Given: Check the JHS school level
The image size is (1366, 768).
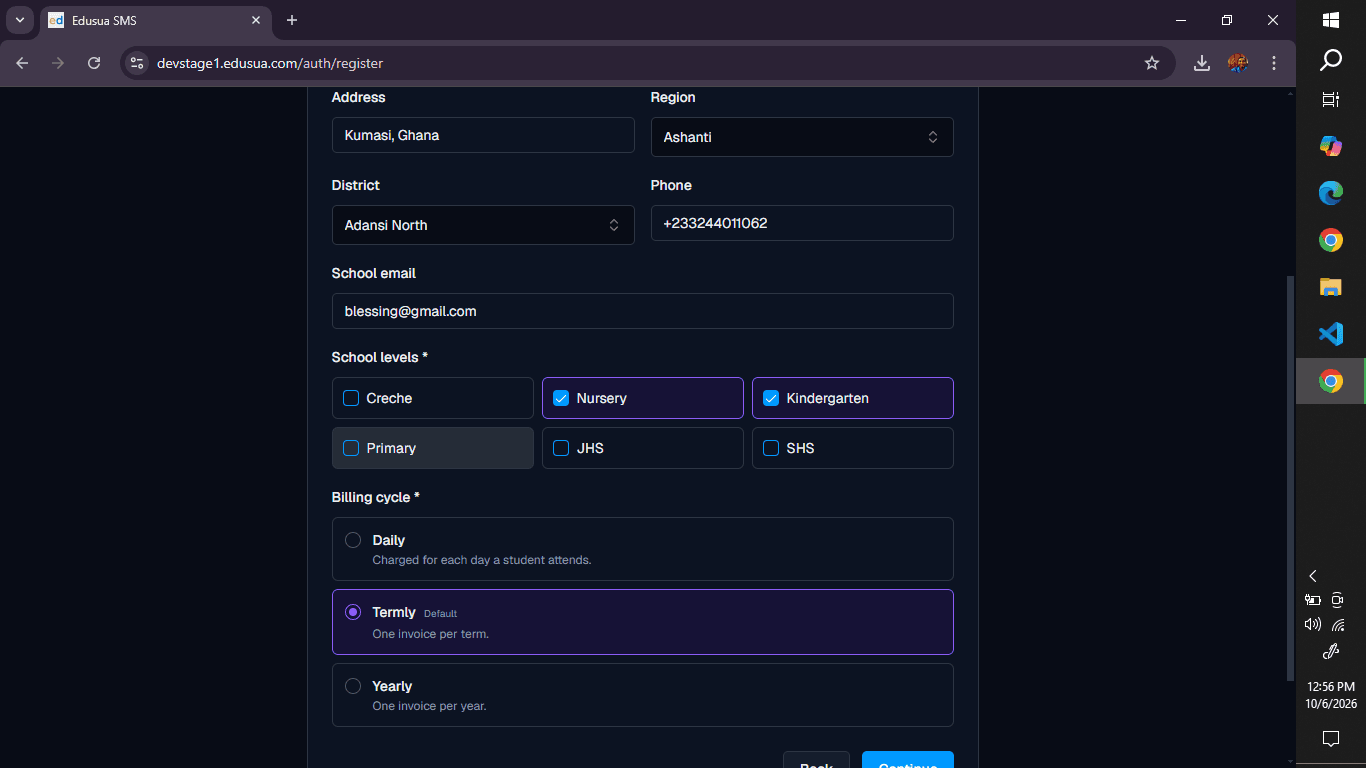Looking at the screenshot, I should click(x=561, y=448).
